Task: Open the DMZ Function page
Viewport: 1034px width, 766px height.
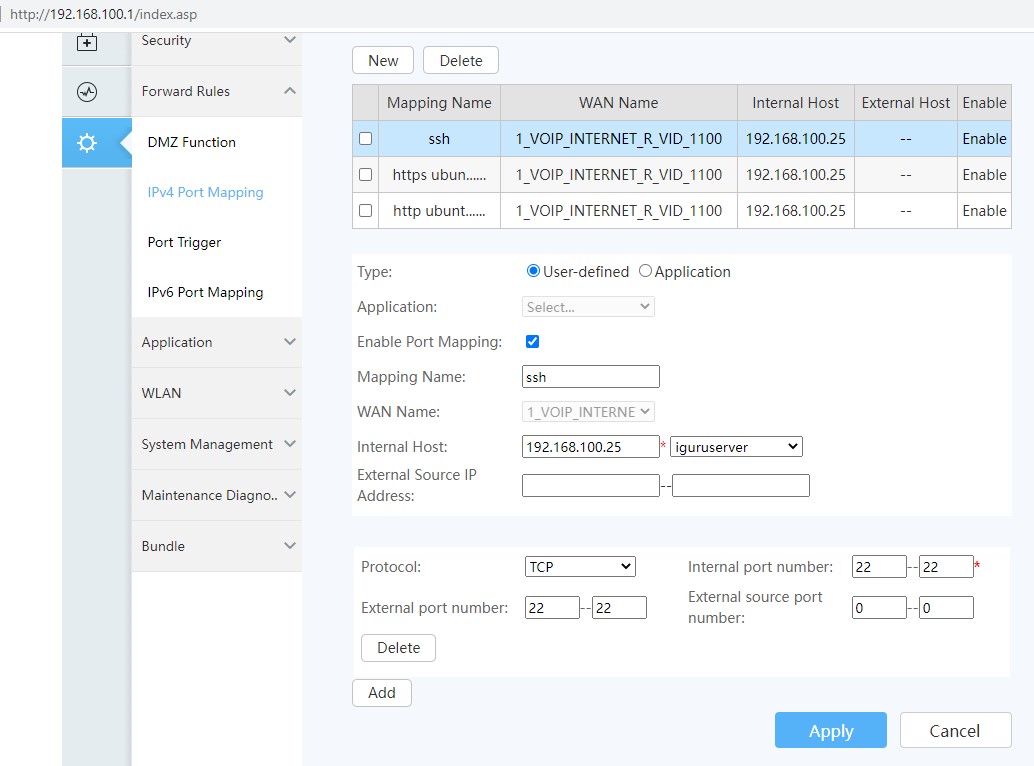Action: point(191,142)
